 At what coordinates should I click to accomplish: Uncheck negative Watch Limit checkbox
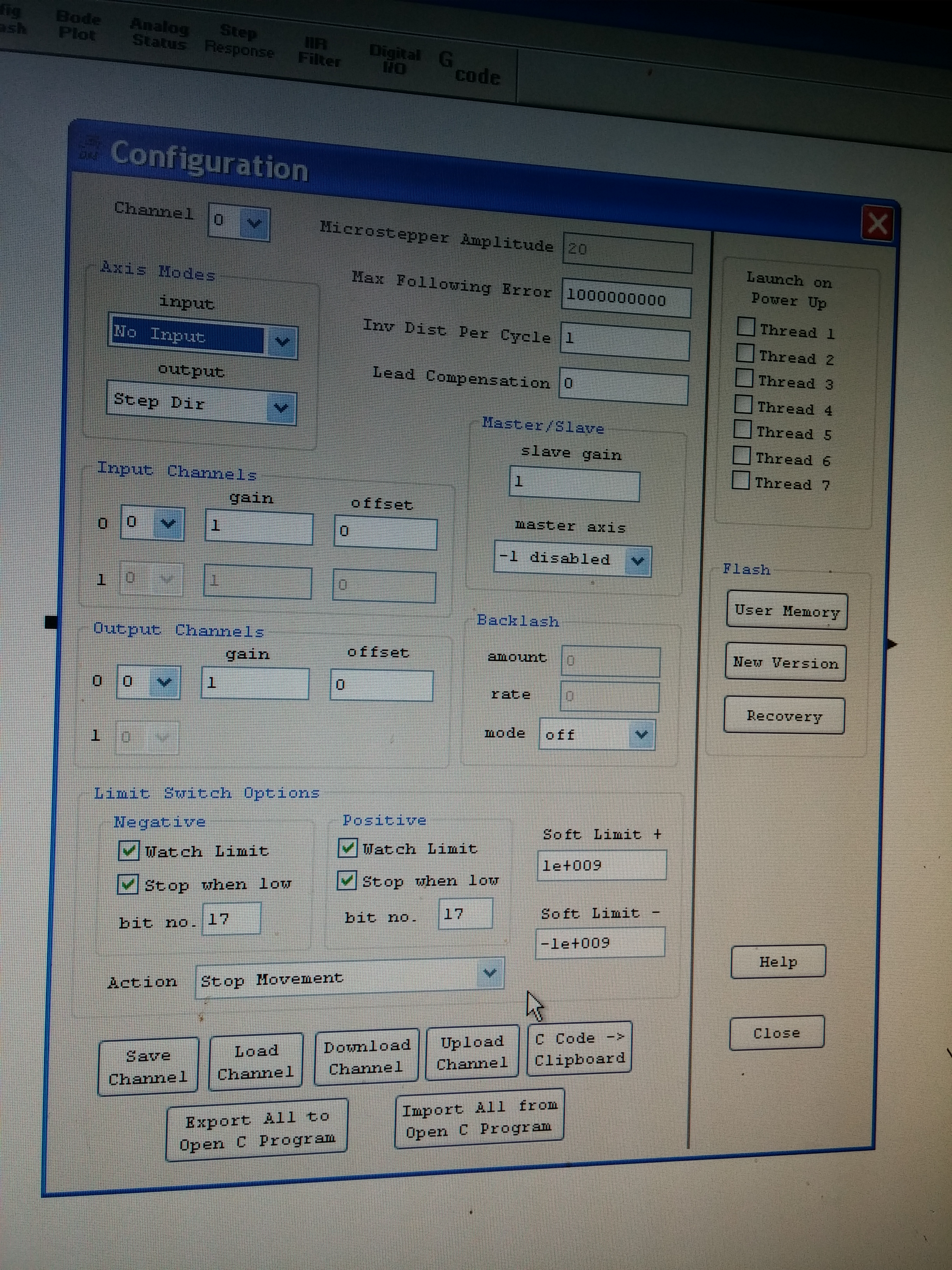(x=129, y=850)
